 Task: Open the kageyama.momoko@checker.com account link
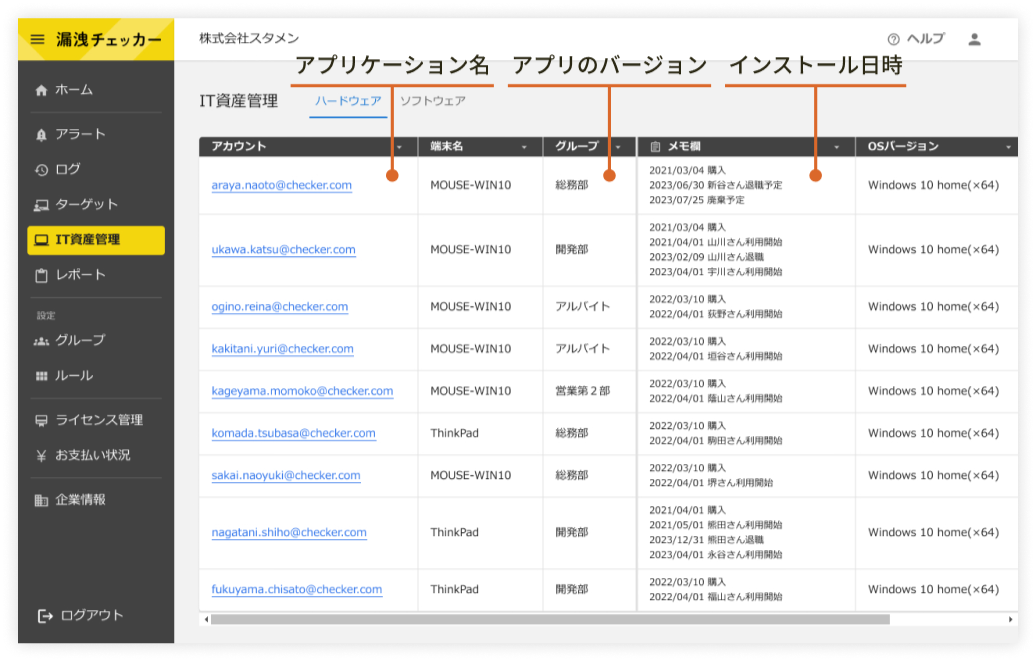coord(302,391)
